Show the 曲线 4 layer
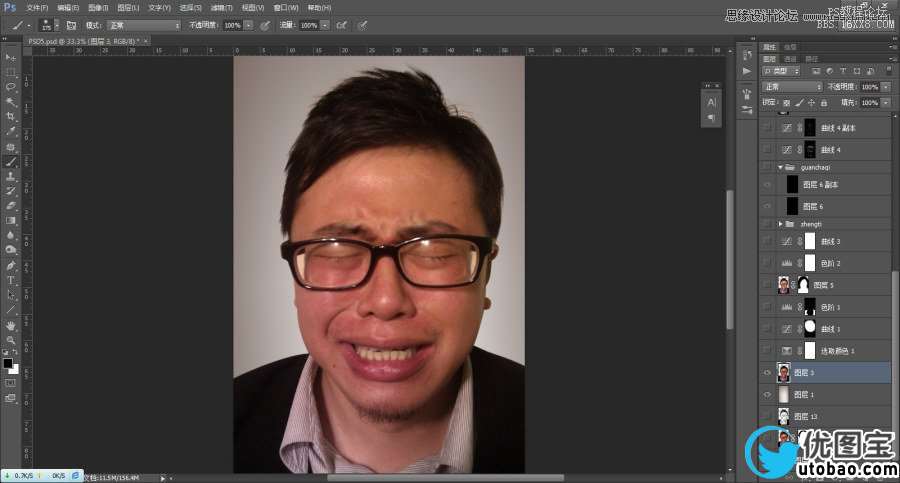 point(767,149)
